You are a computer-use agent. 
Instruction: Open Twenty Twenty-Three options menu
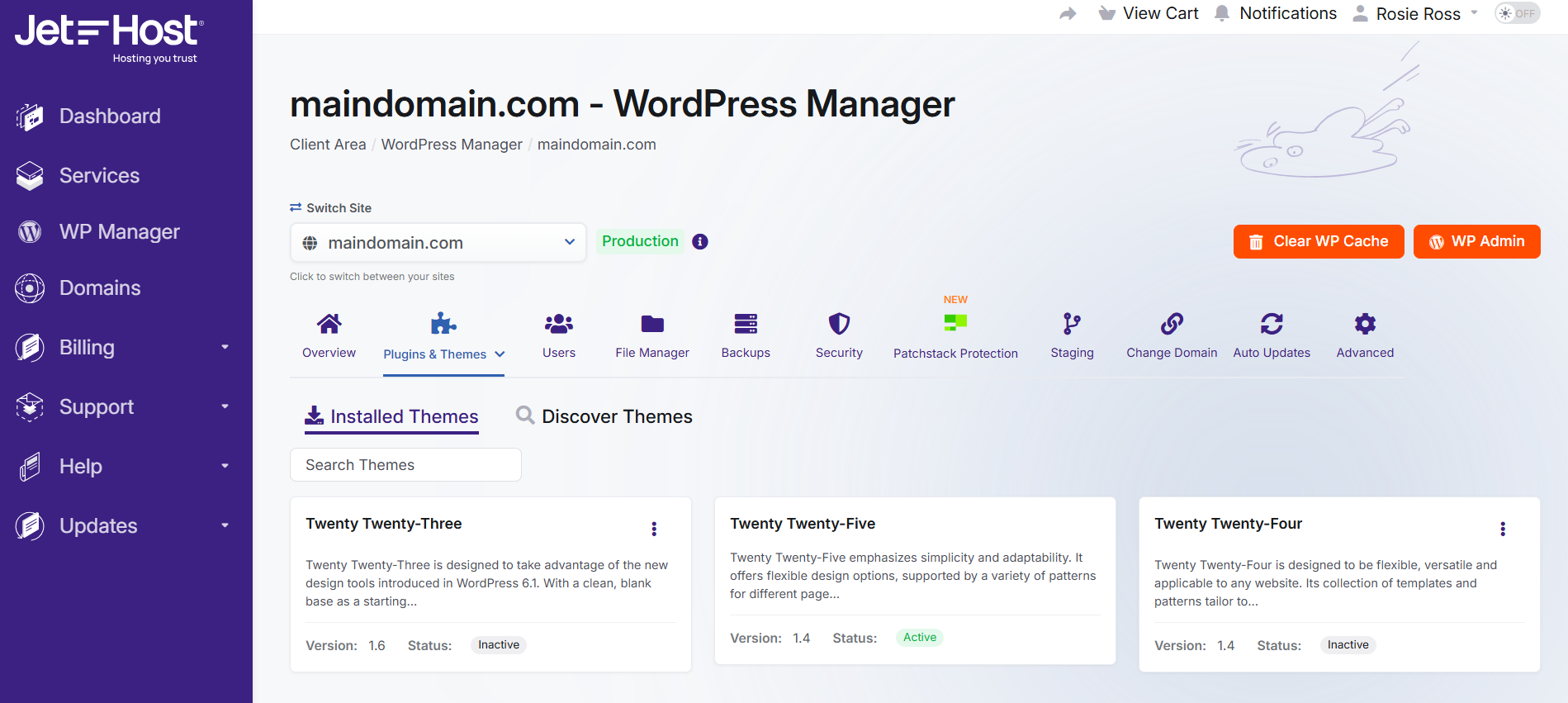point(654,529)
